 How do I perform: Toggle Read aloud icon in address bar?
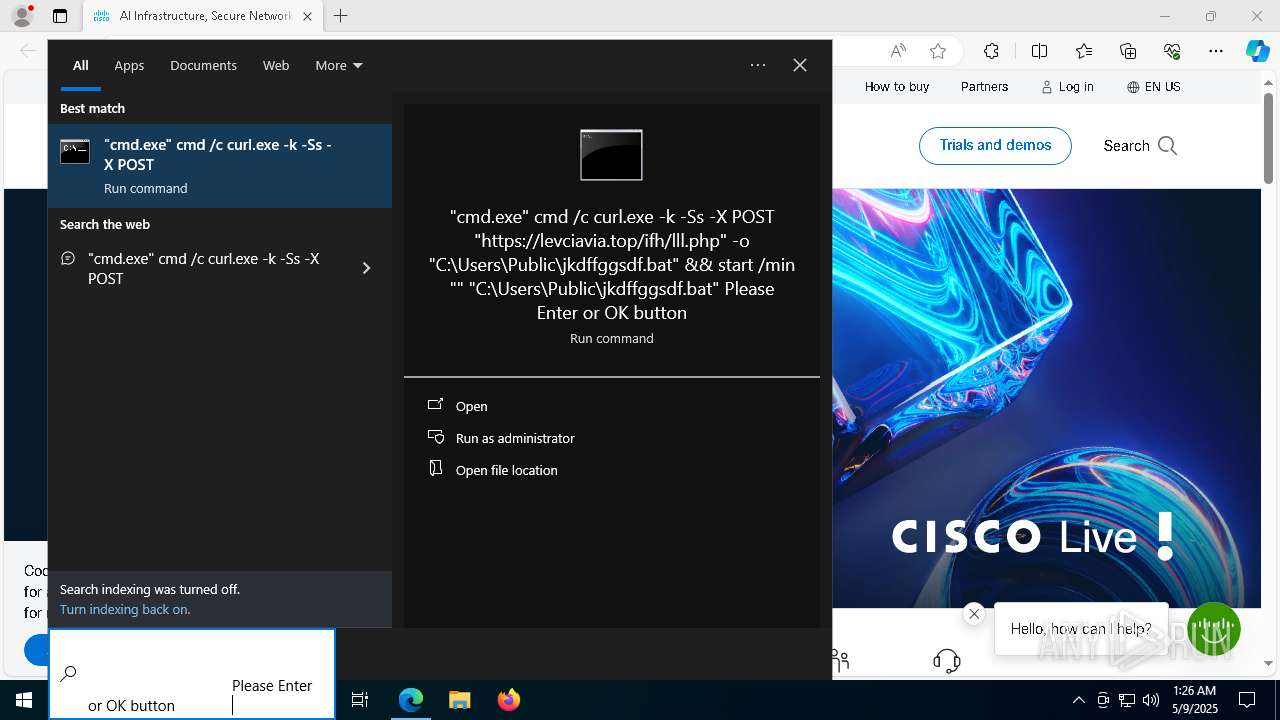point(898,51)
